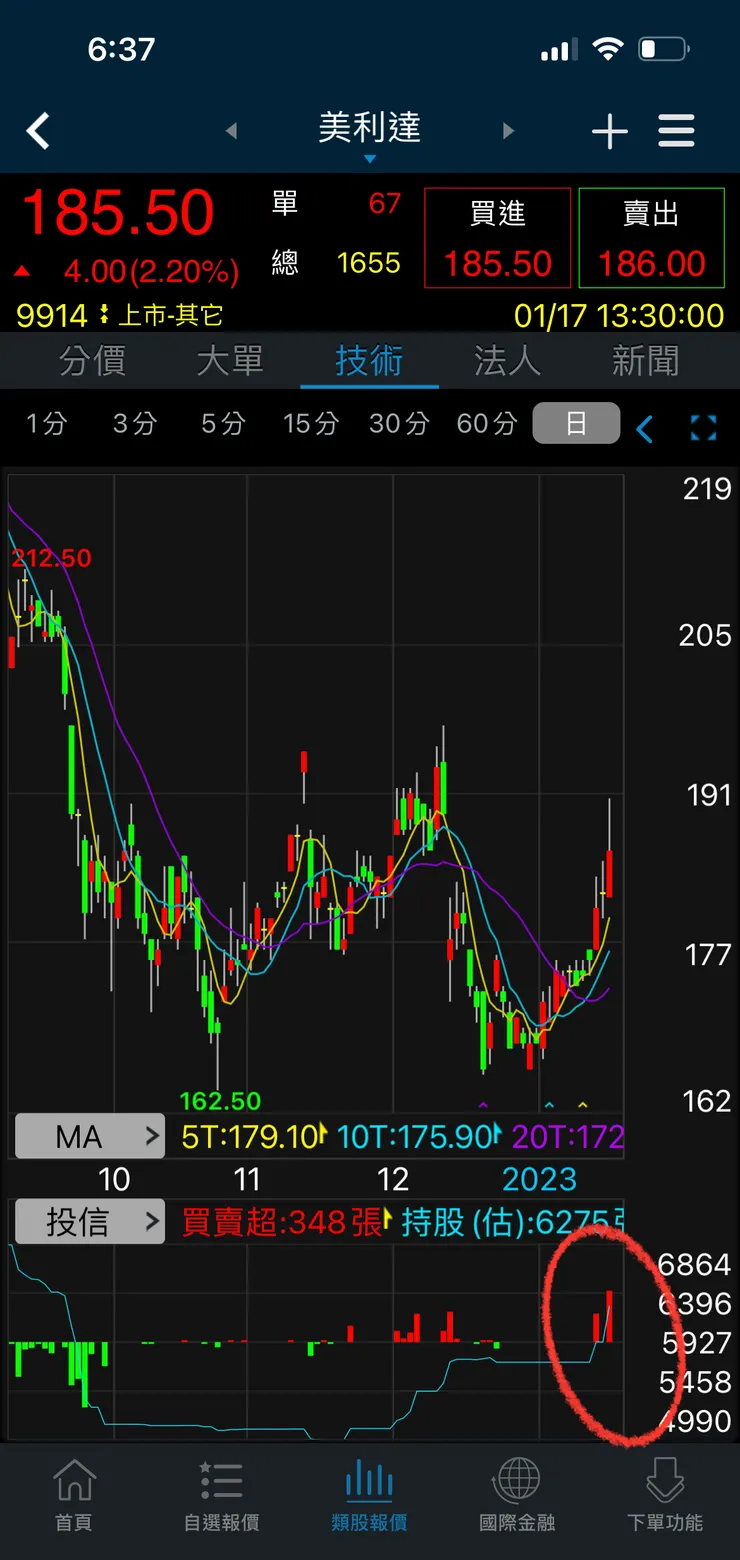Viewport: 740px width, 1560px height.
Task: Tap single volume 67
Action: click(x=385, y=204)
